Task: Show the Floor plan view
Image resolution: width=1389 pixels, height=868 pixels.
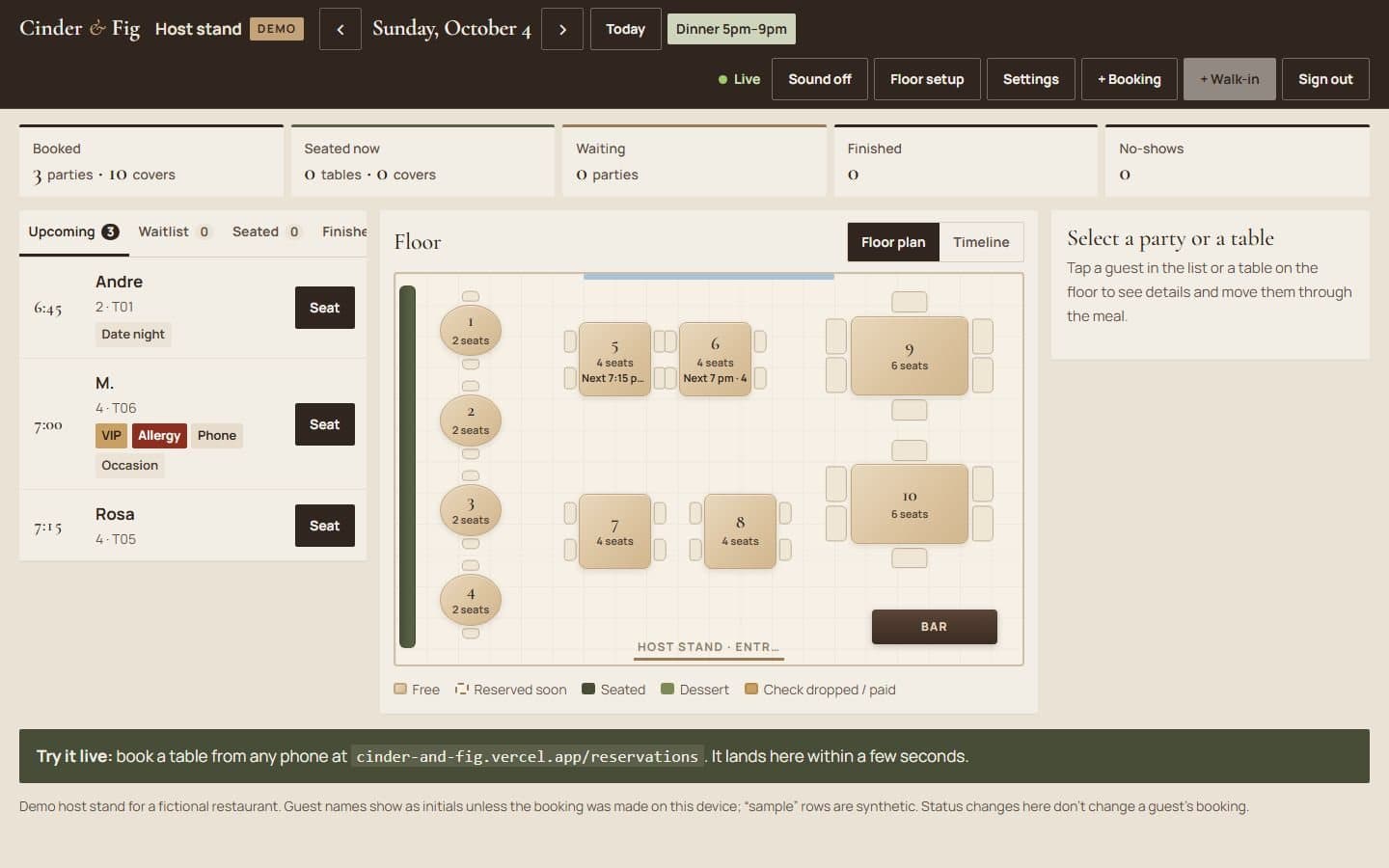Action: 893,242
